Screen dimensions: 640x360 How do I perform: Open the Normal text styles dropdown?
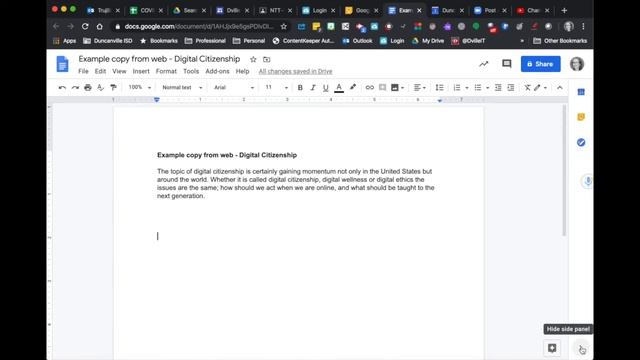(x=182, y=87)
